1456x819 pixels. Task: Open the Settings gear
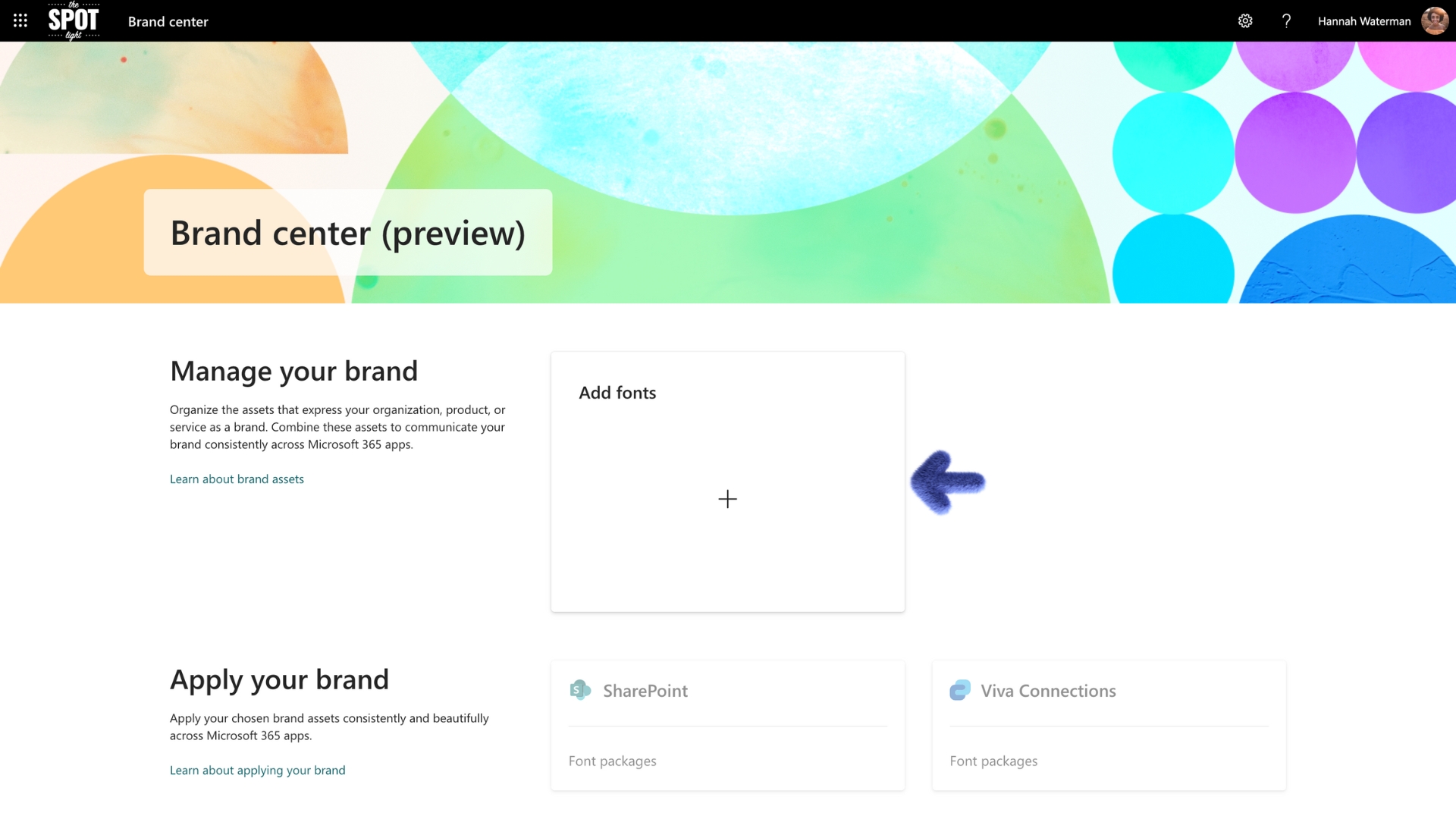[x=1244, y=20]
